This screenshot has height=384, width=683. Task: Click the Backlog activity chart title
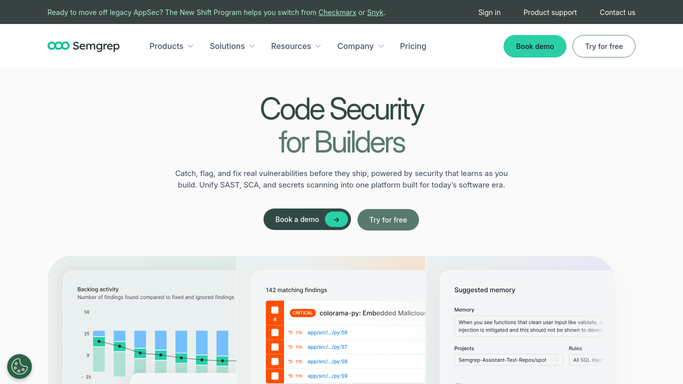pyautogui.click(x=98, y=289)
